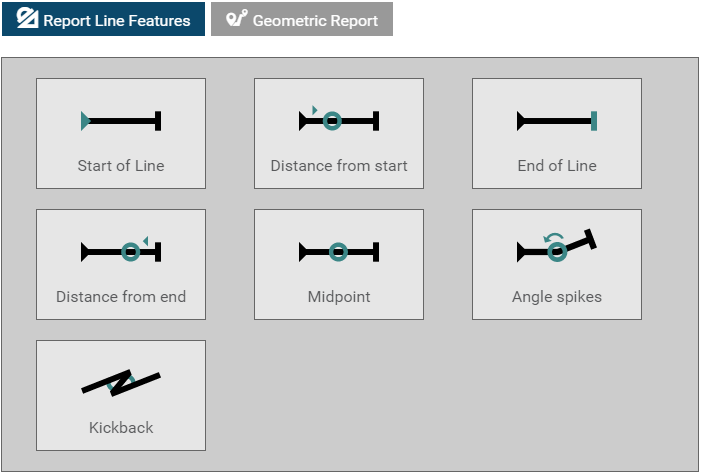Choose the End of Line icon

click(556, 121)
